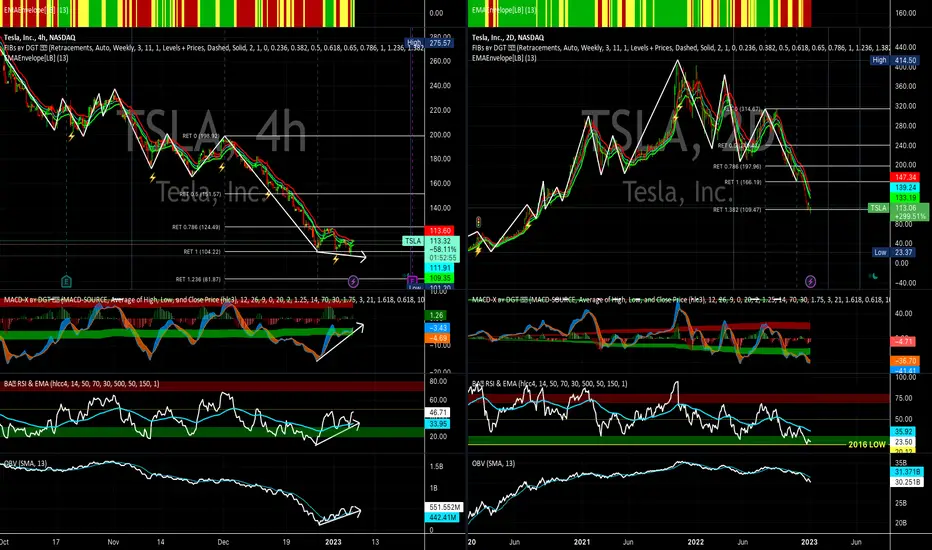Click the cyan 111.91 price tag
The width and height of the screenshot is (932, 550).
pos(440,268)
